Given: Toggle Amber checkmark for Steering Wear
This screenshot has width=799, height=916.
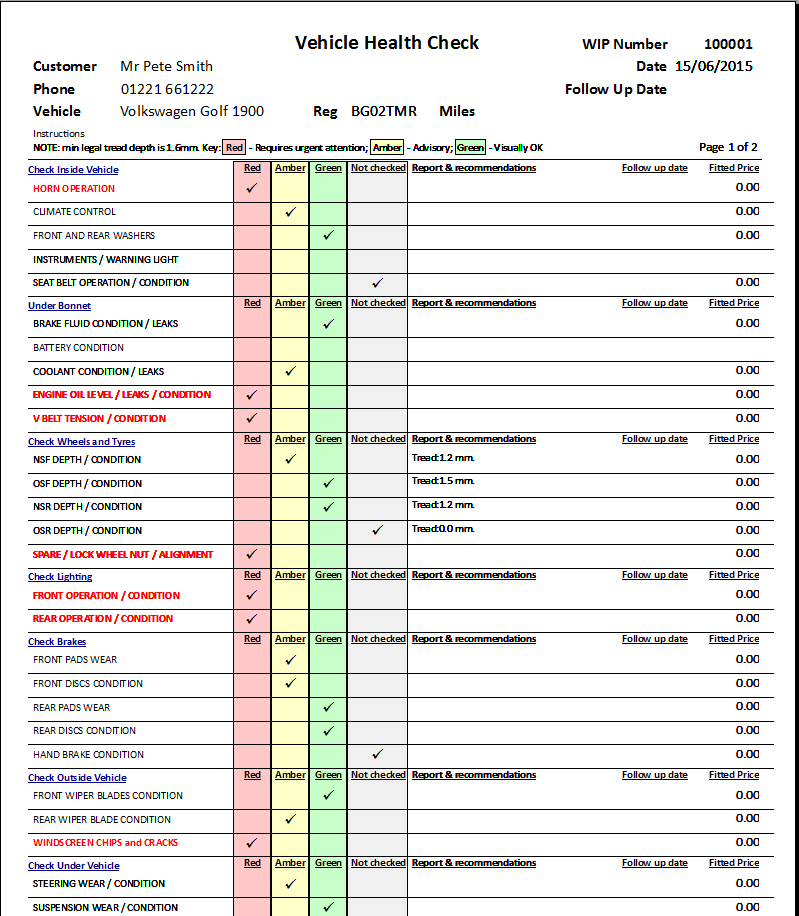Looking at the screenshot, I should pyautogui.click(x=290, y=884).
